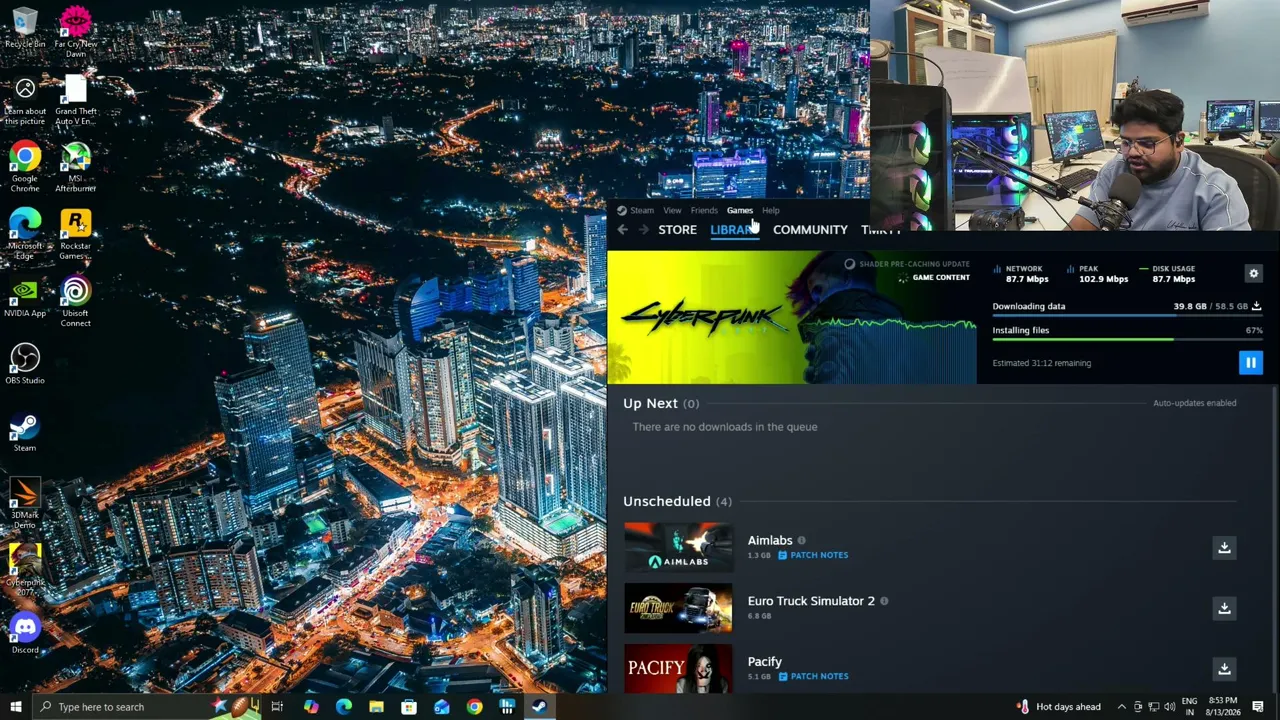Viewport: 1280px width, 720px height.
Task: Open File Explorer from the taskbar
Action: 376,707
